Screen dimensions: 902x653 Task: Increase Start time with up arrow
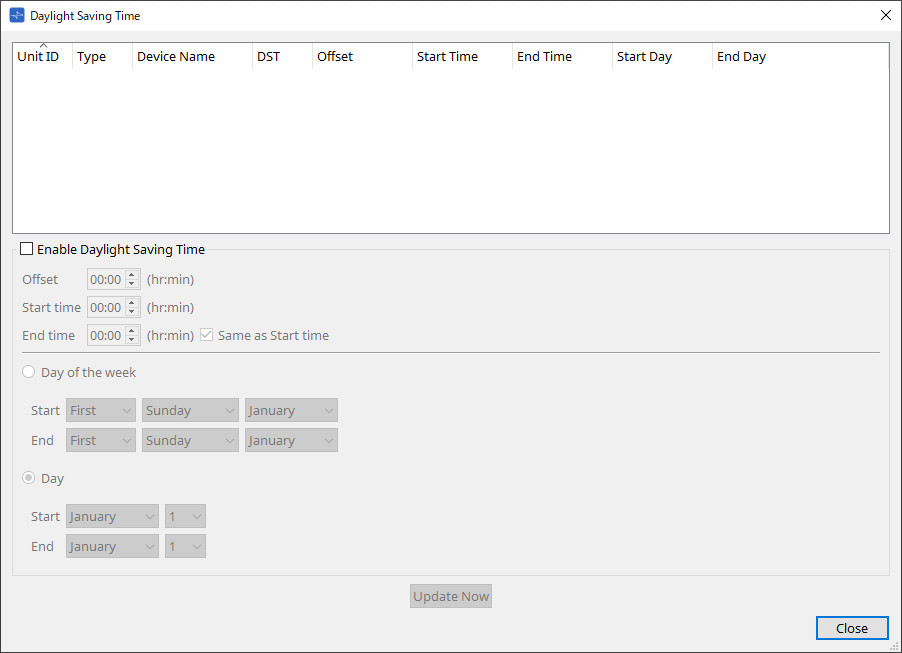pos(131,303)
